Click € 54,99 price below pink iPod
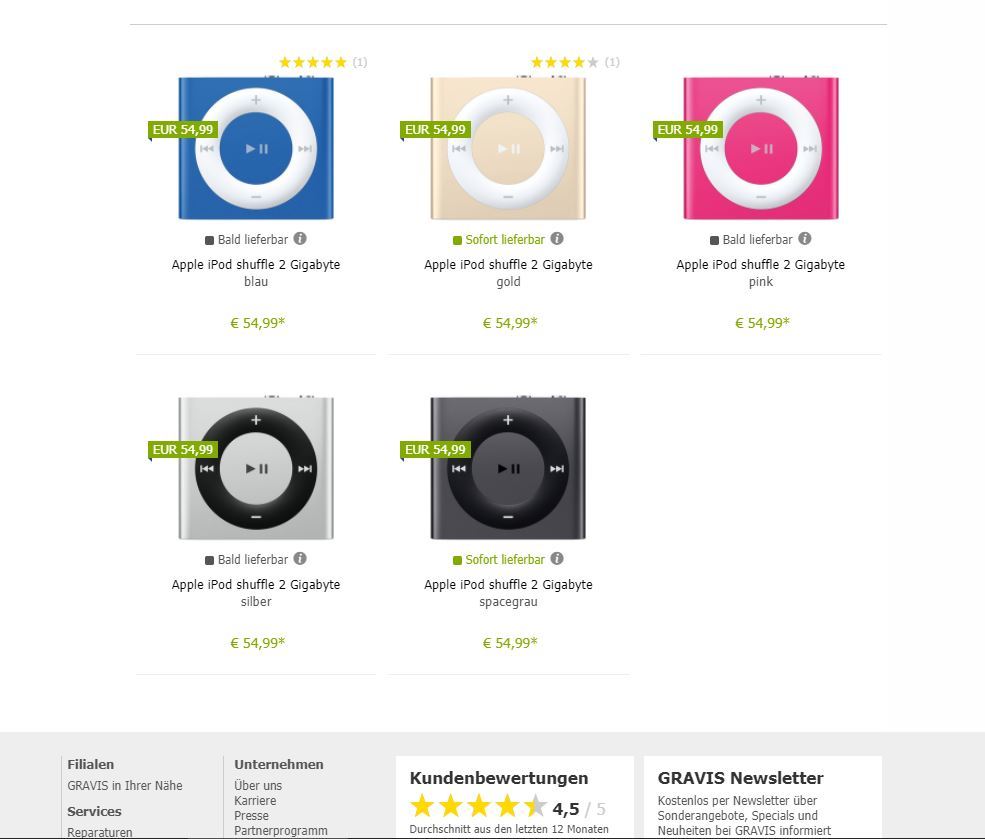Viewport: 985px width, 839px height. (x=762, y=323)
